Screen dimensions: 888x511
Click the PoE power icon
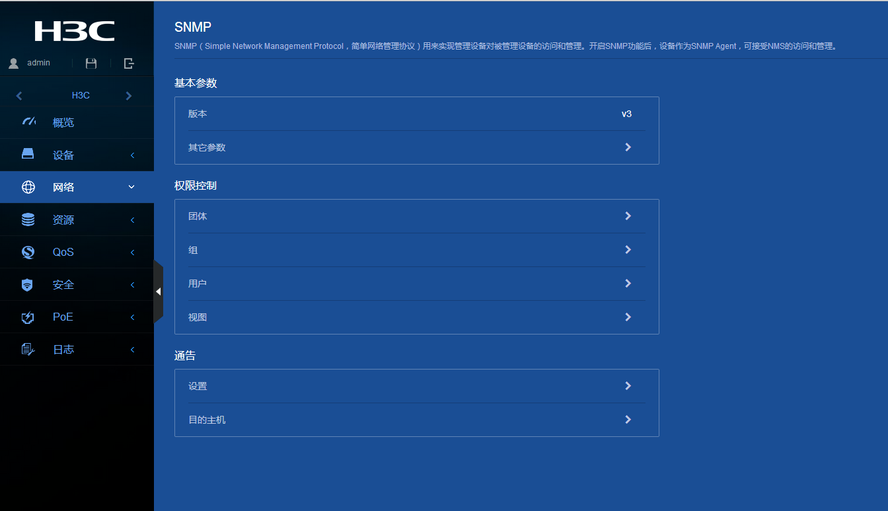point(28,317)
